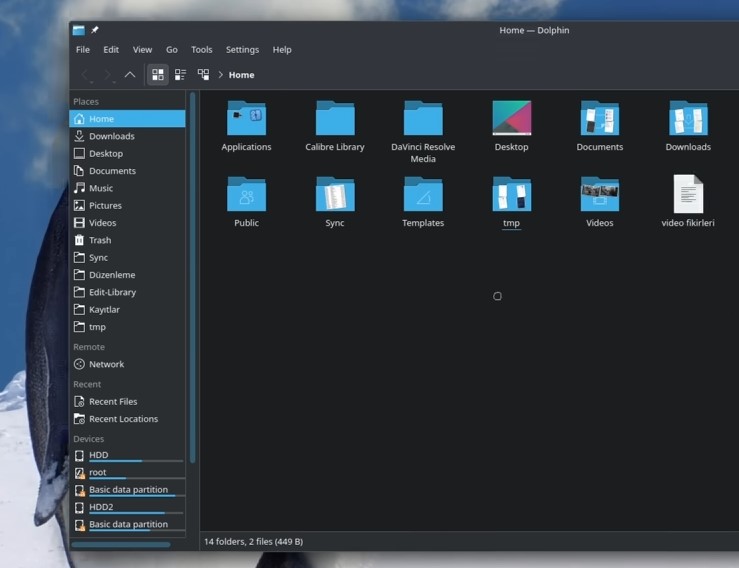The image size is (739, 568).
Task: Switch to Compact view mode
Action: [181, 74]
